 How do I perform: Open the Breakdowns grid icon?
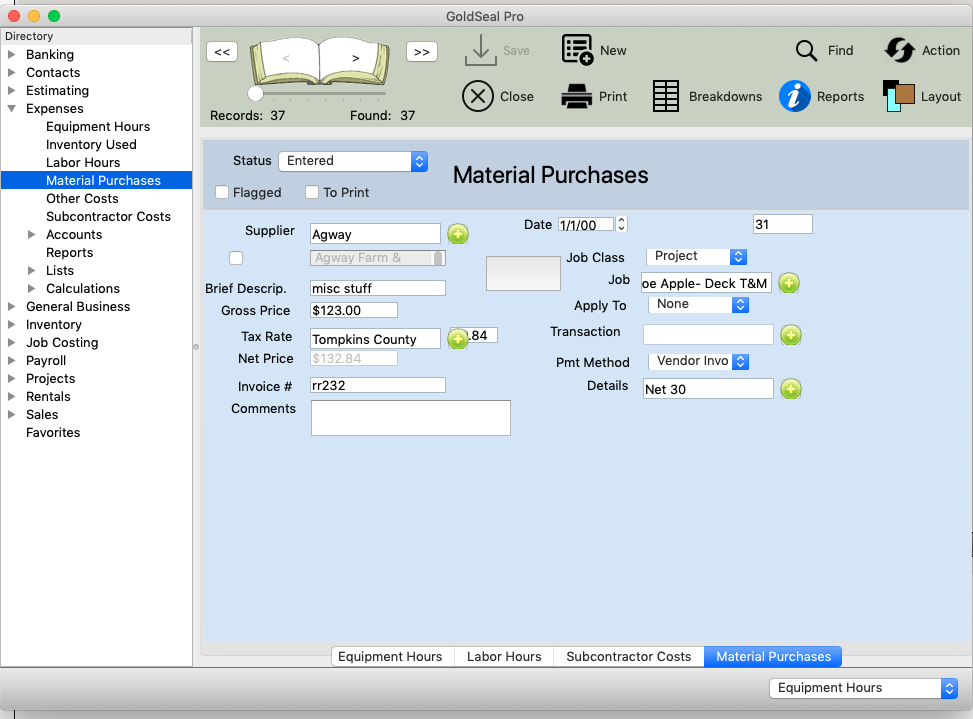666,96
